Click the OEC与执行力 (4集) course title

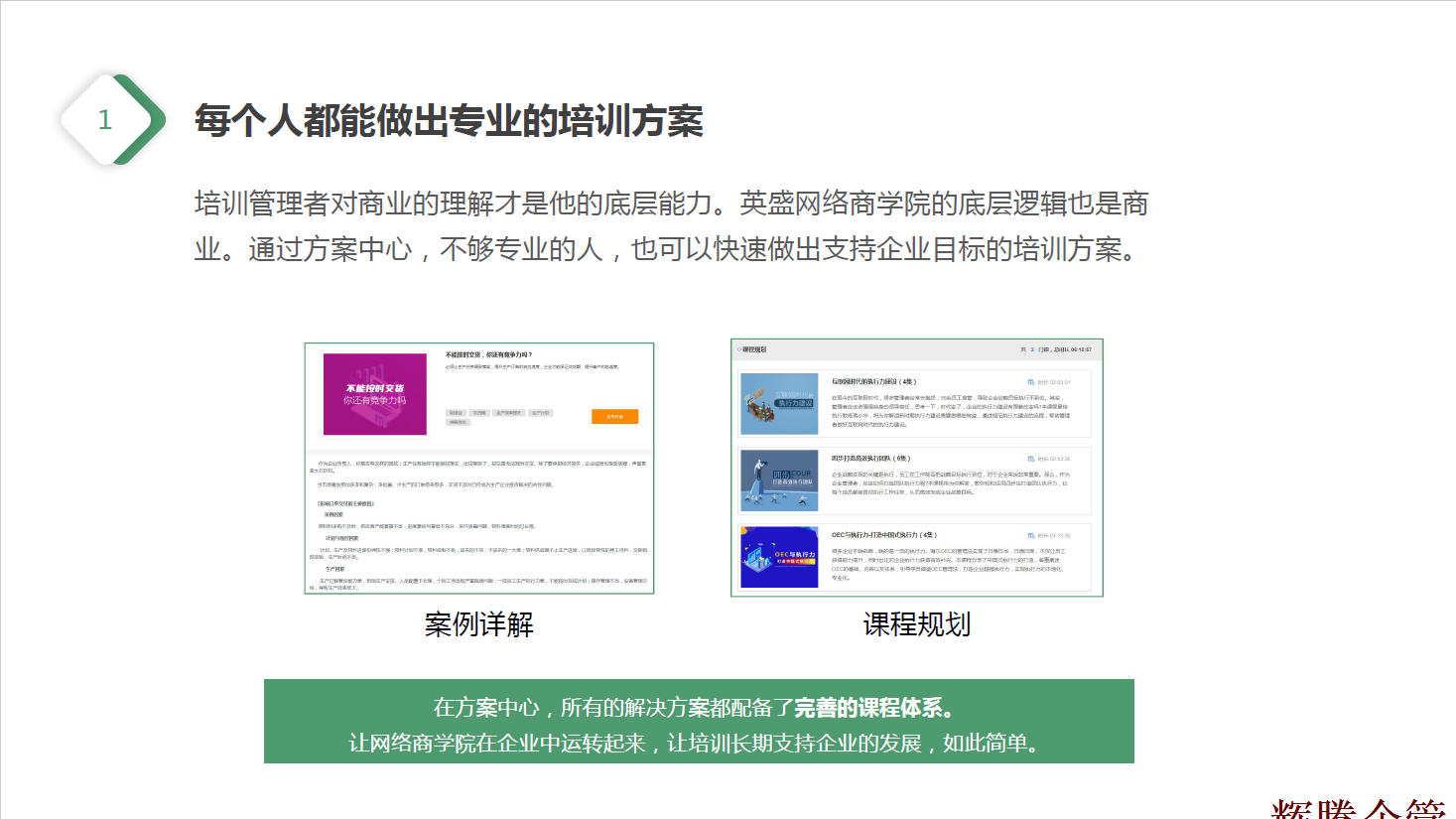883,535
